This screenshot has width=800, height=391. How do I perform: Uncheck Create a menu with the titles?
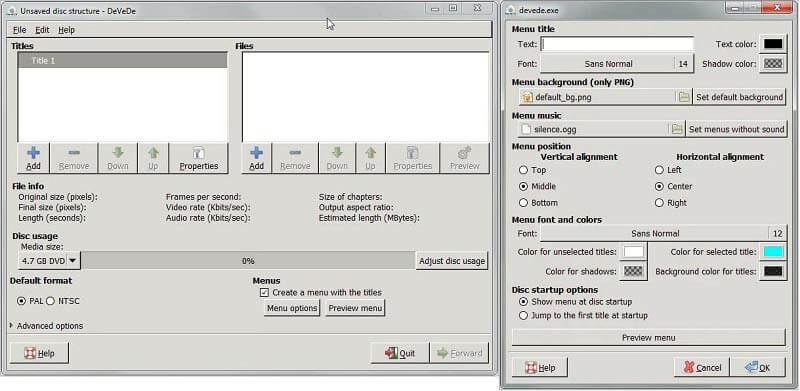point(264,292)
